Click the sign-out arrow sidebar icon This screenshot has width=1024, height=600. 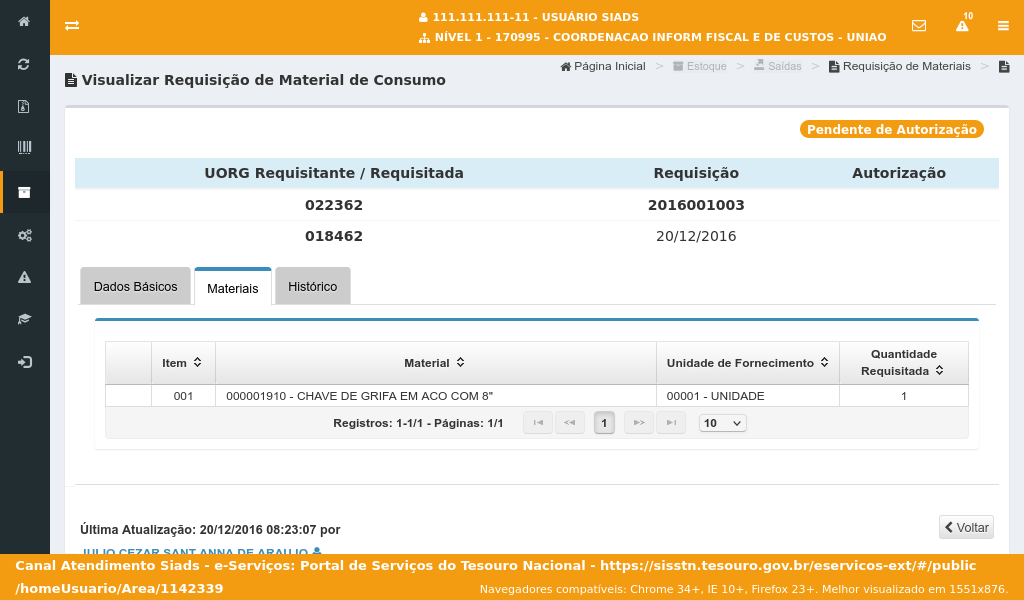[x=24, y=362]
